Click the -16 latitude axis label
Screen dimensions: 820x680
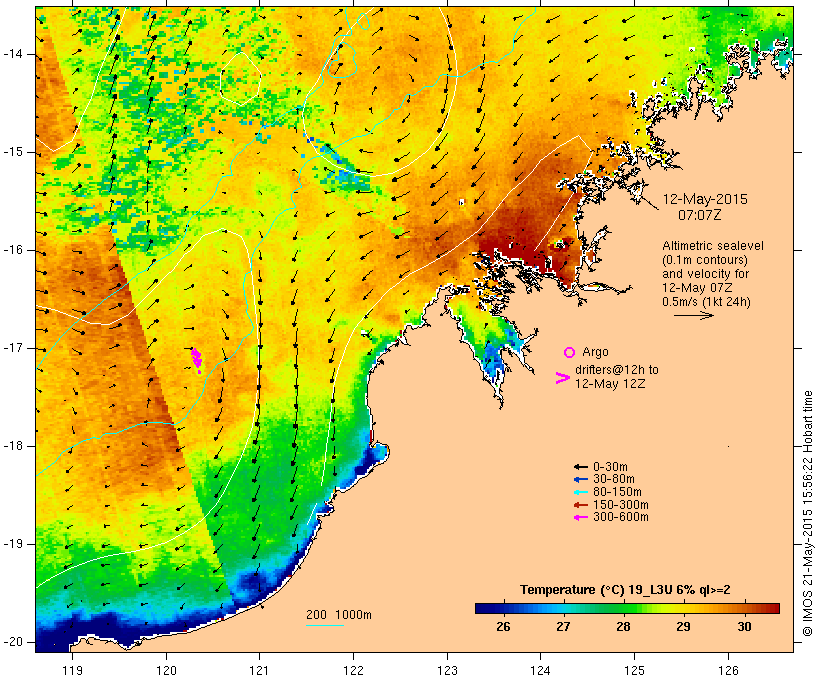click(12, 250)
